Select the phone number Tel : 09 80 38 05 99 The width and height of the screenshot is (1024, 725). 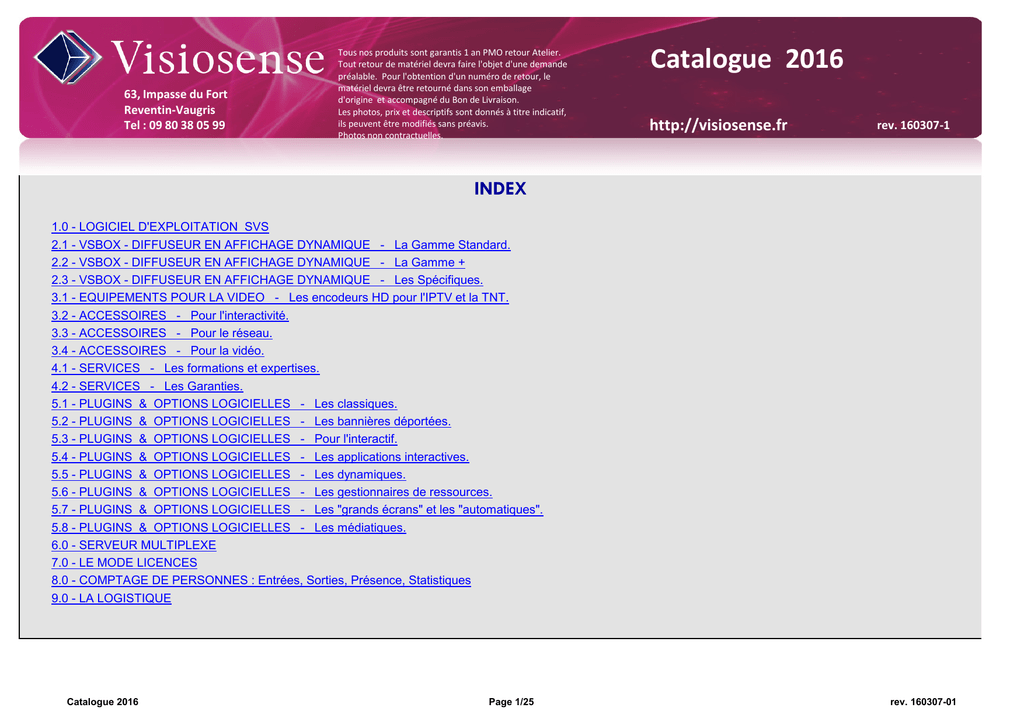(174, 125)
